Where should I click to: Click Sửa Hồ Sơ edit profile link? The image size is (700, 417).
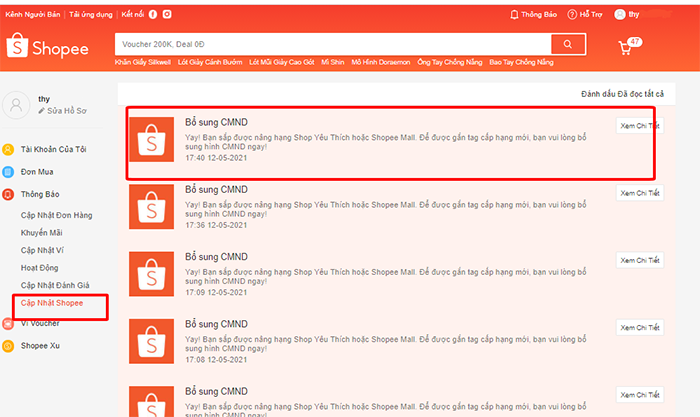click(x=67, y=111)
